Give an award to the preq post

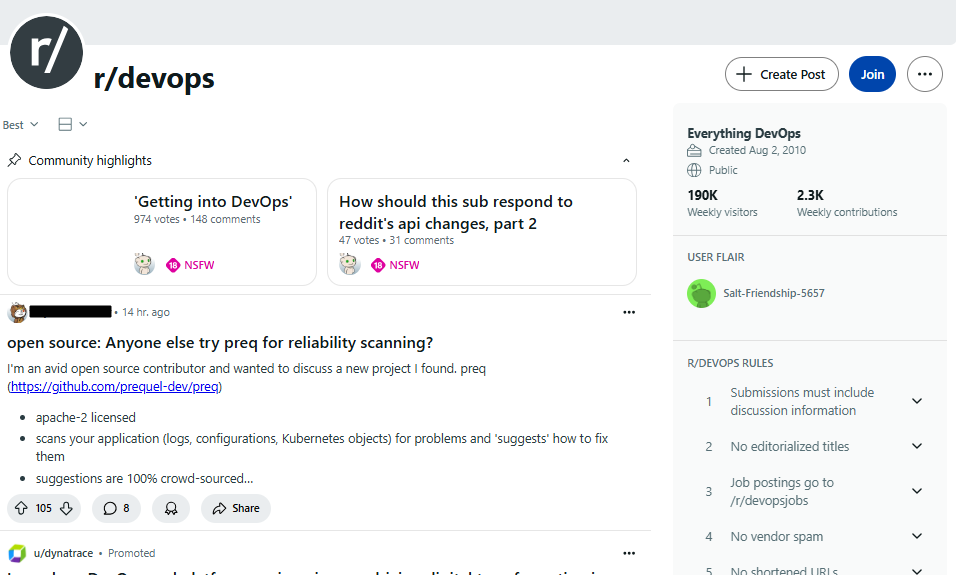coord(171,509)
